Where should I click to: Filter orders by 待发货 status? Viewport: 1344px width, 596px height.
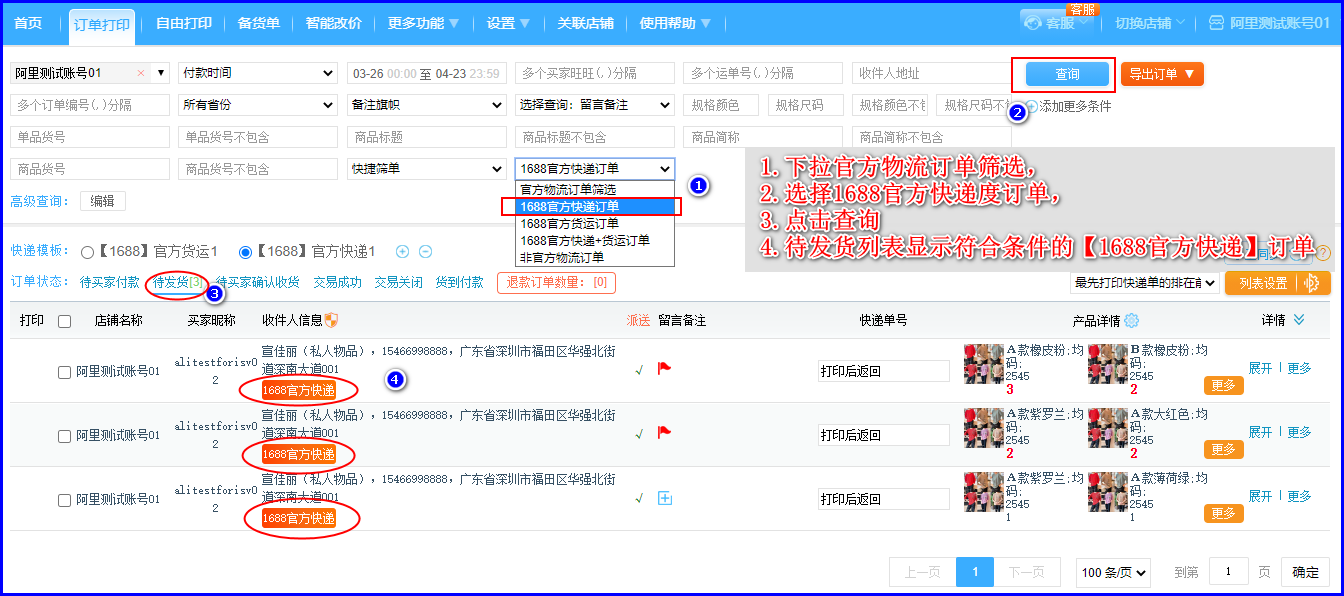tap(177, 283)
